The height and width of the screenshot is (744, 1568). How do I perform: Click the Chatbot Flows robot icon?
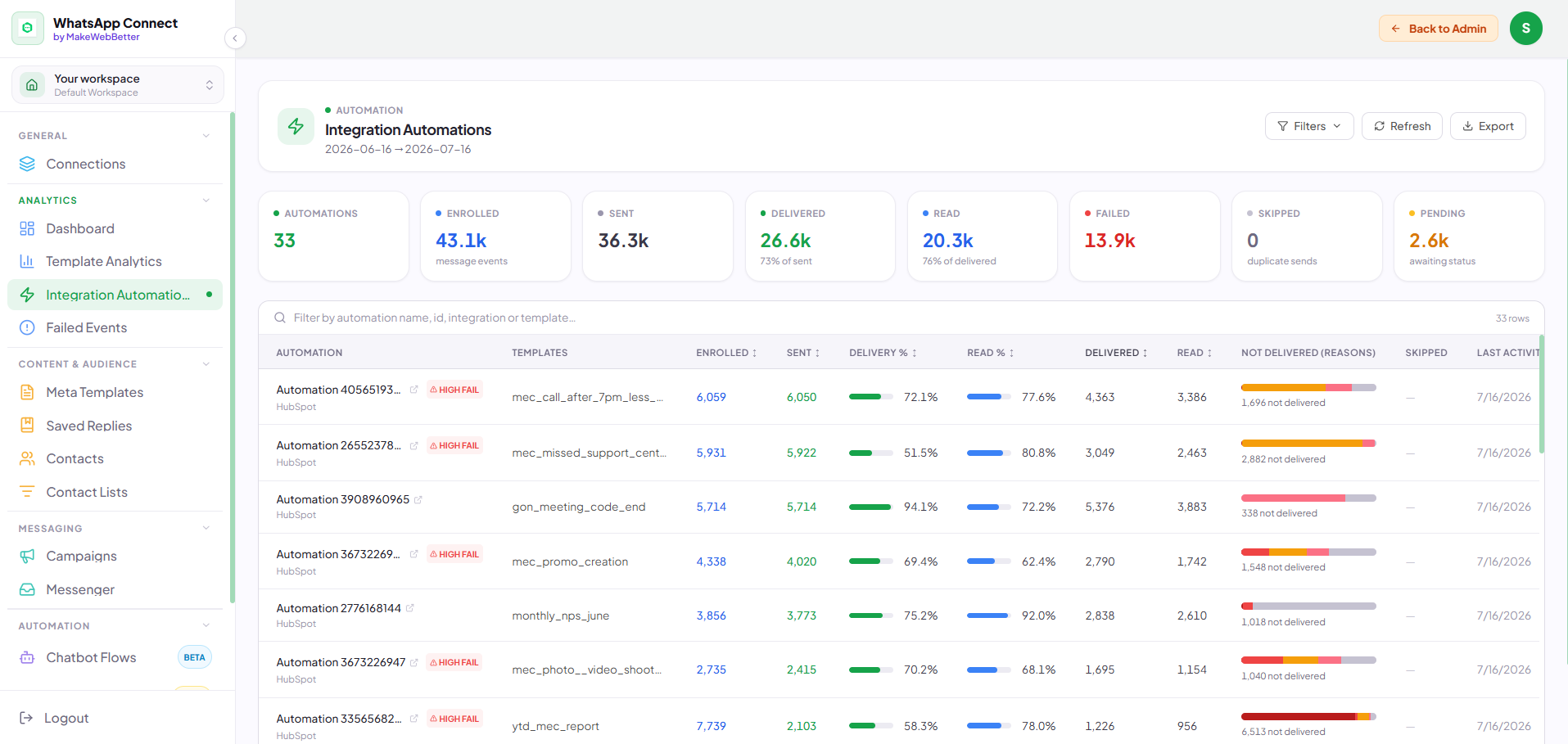[27, 657]
